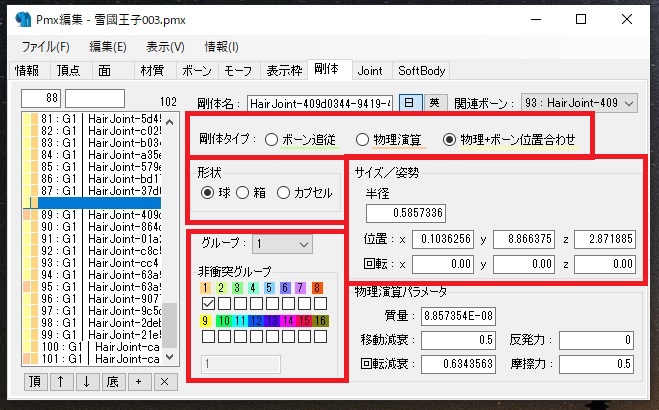Check non-collision group 2 checkbox
659x410 pixels.
(224, 303)
